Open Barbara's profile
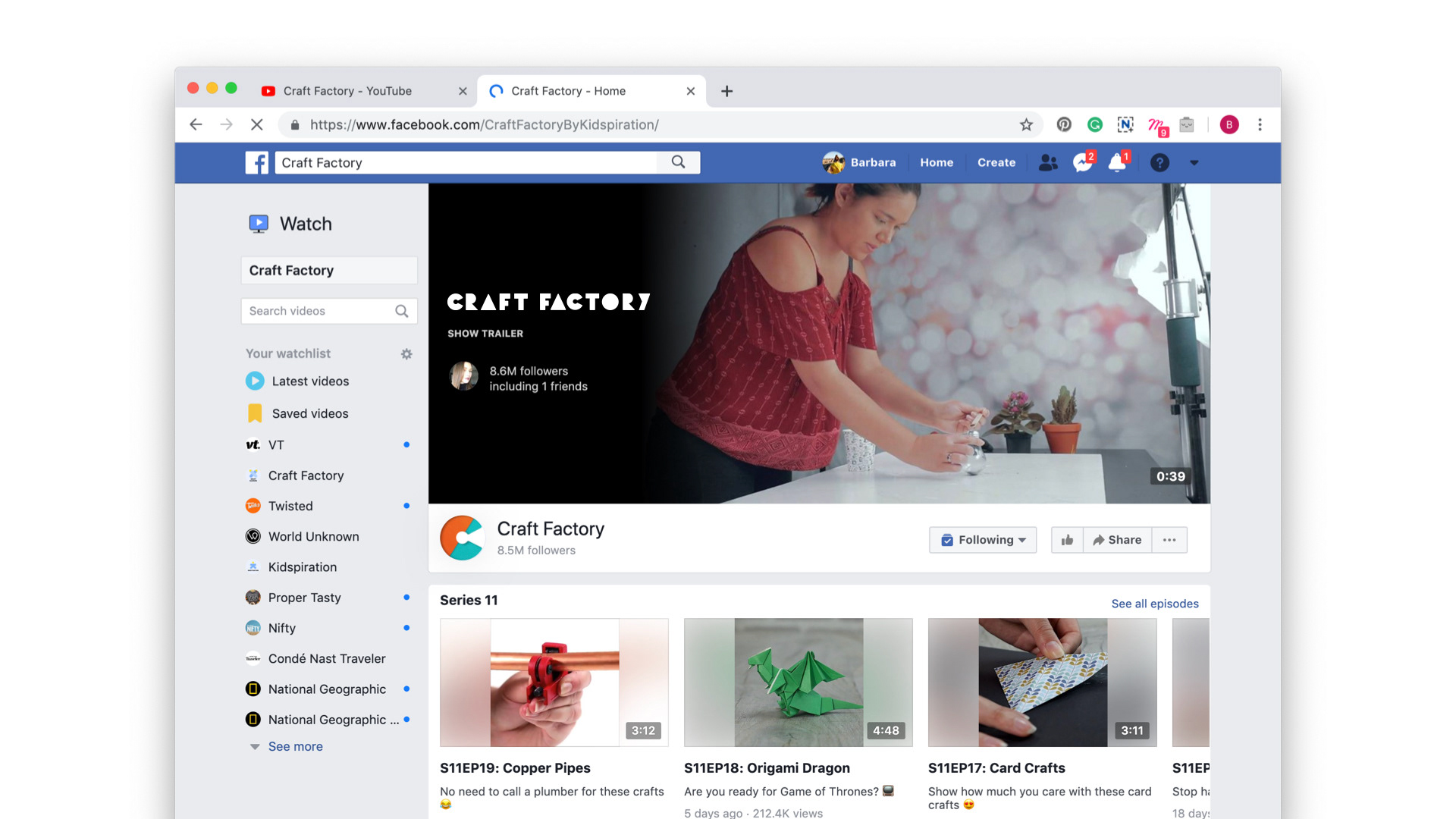Image resolution: width=1456 pixels, height=819 pixels. 859,162
